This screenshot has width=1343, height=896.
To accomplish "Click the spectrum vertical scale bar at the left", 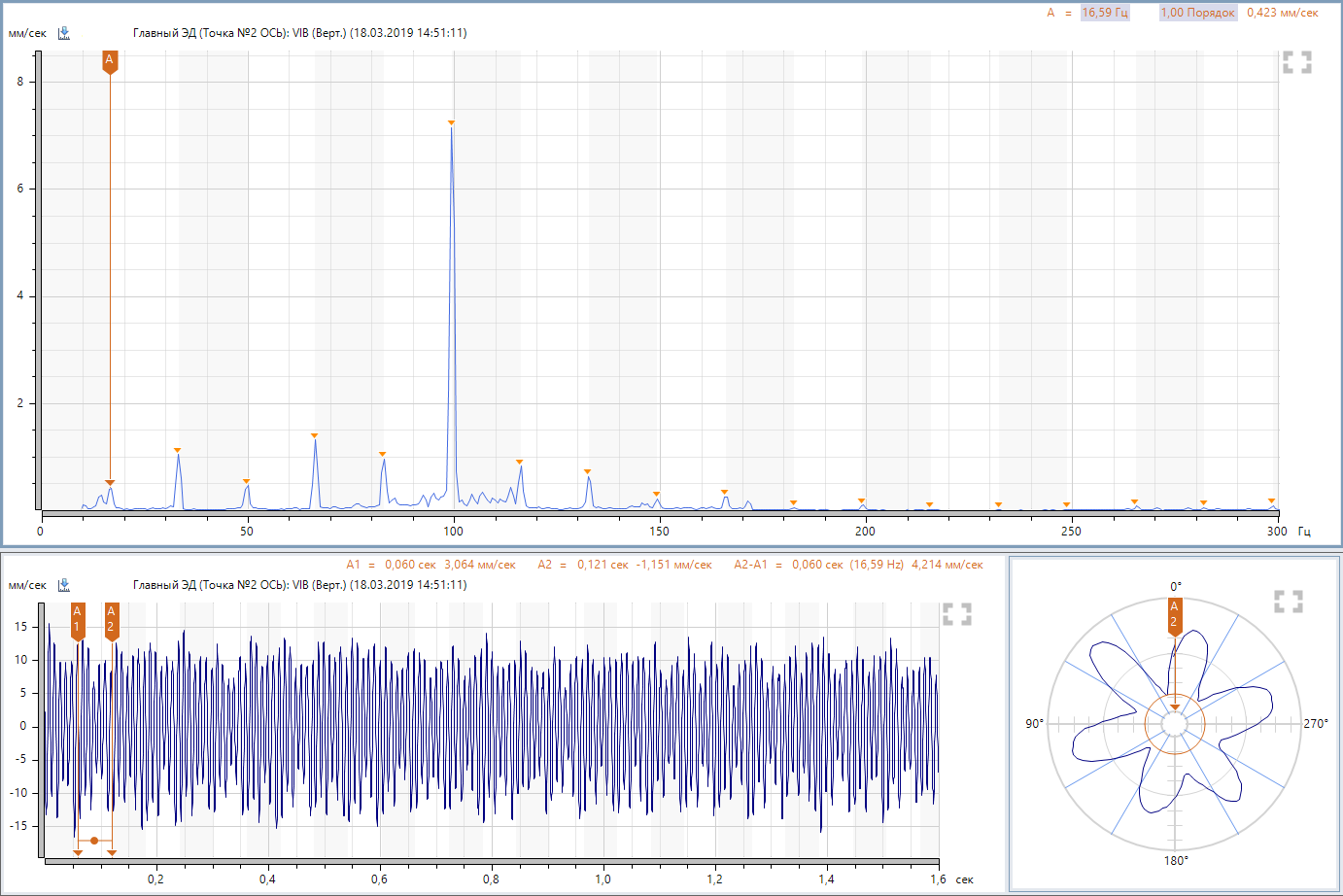I will 38,280.
